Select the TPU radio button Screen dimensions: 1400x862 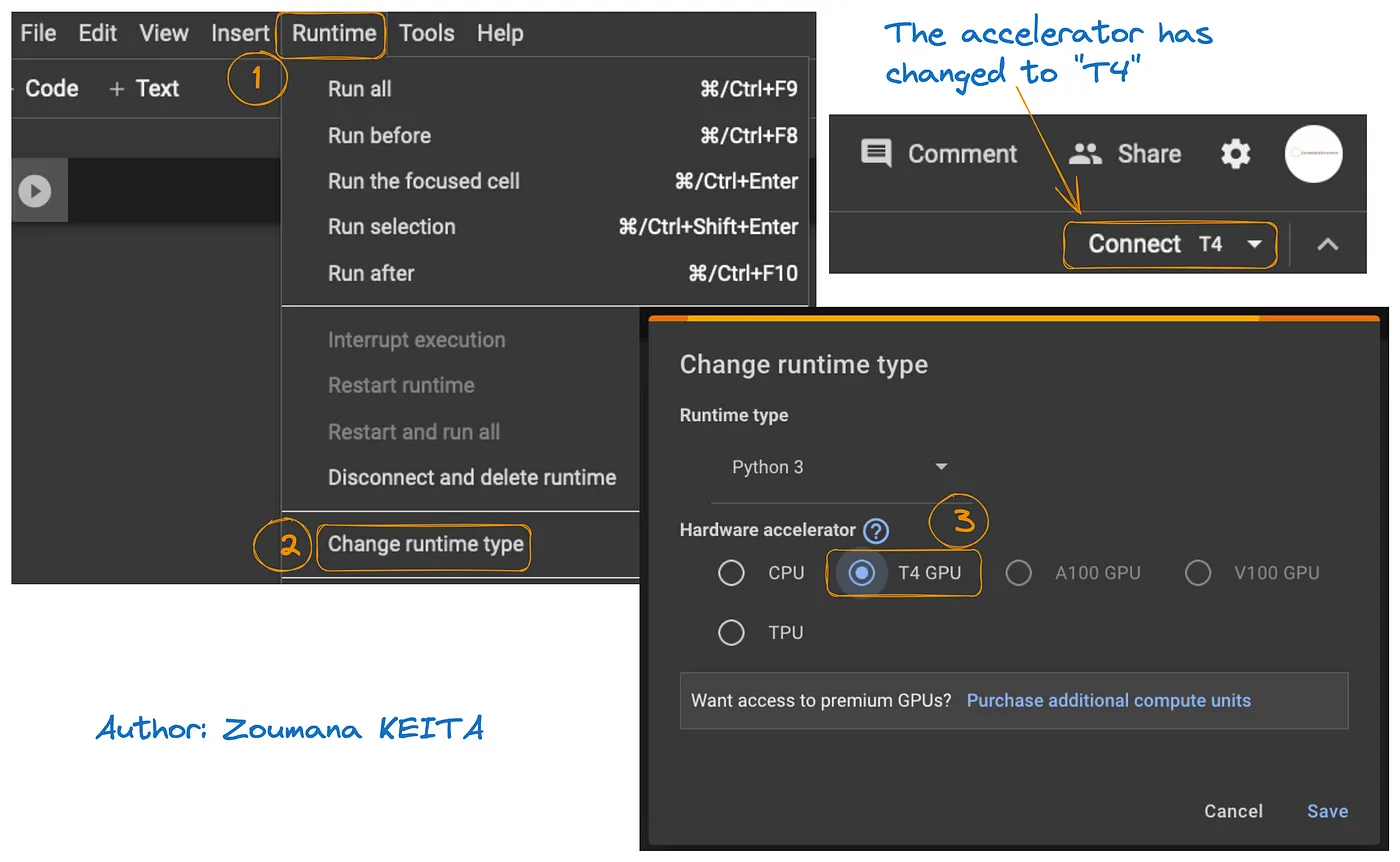pos(731,633)
